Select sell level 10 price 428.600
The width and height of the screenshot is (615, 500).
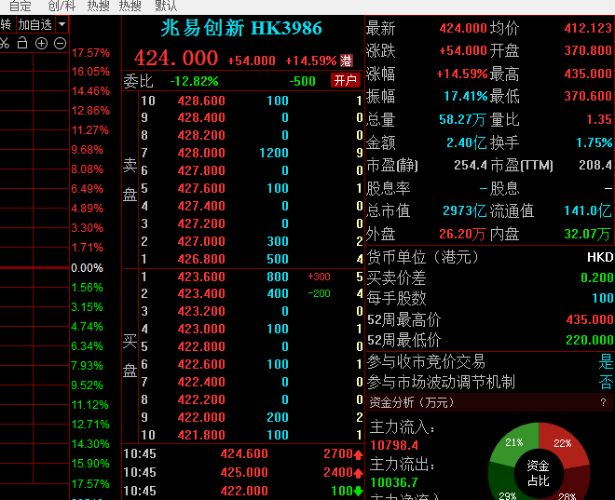tap(201, 101)
